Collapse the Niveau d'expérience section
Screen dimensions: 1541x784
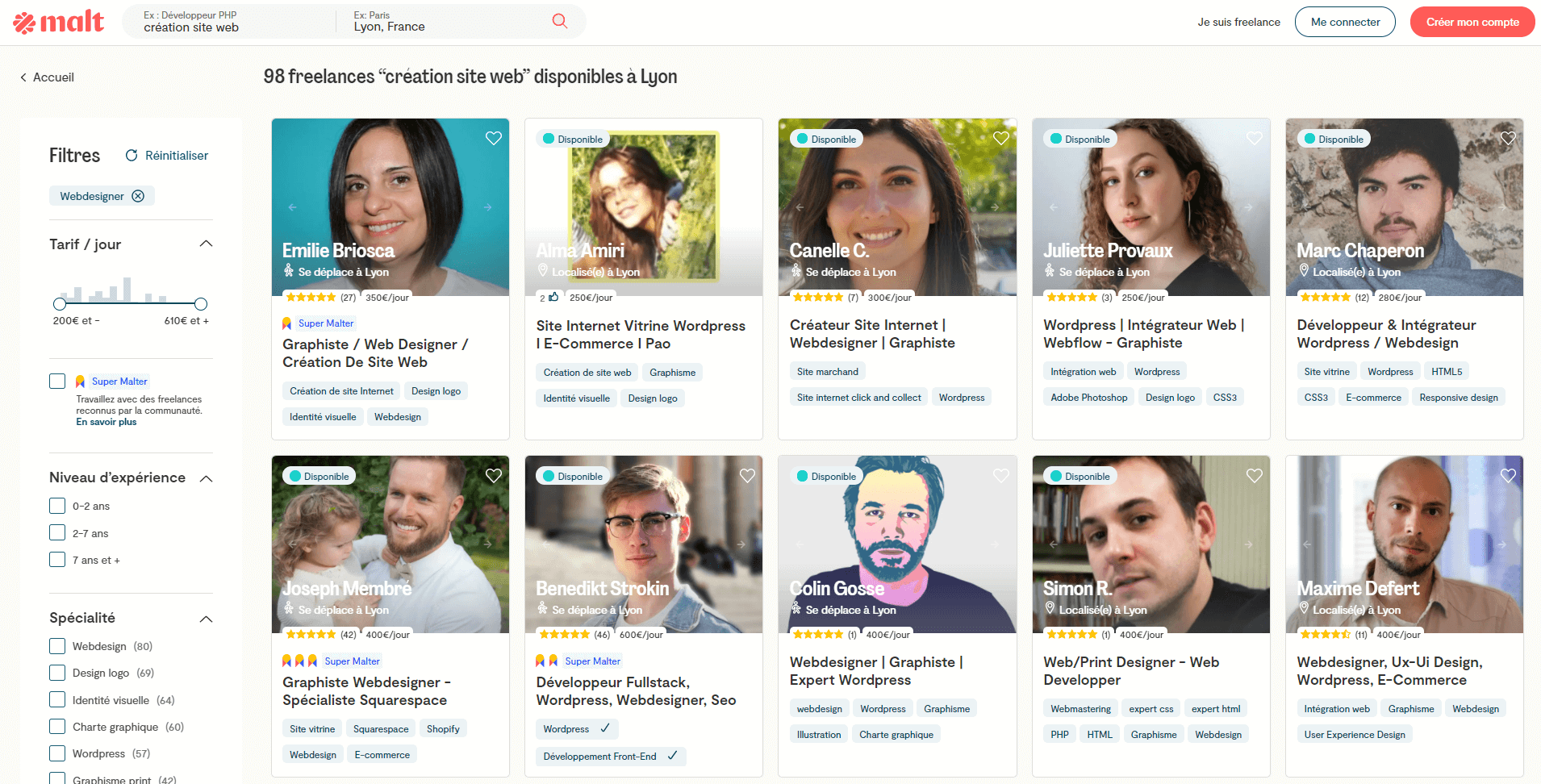tap(206, 478)
